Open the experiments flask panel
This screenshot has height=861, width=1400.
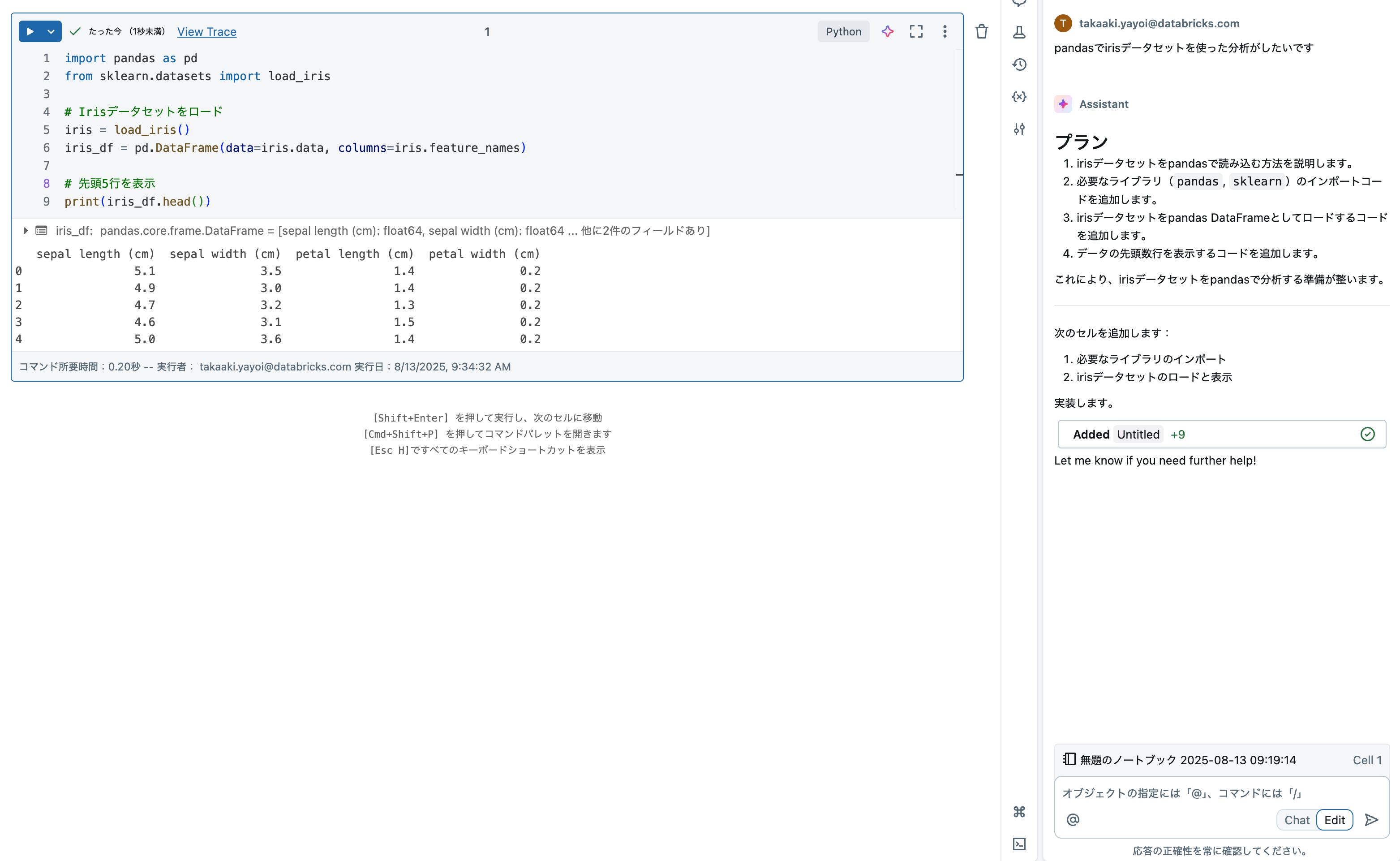pos(1019,32)
